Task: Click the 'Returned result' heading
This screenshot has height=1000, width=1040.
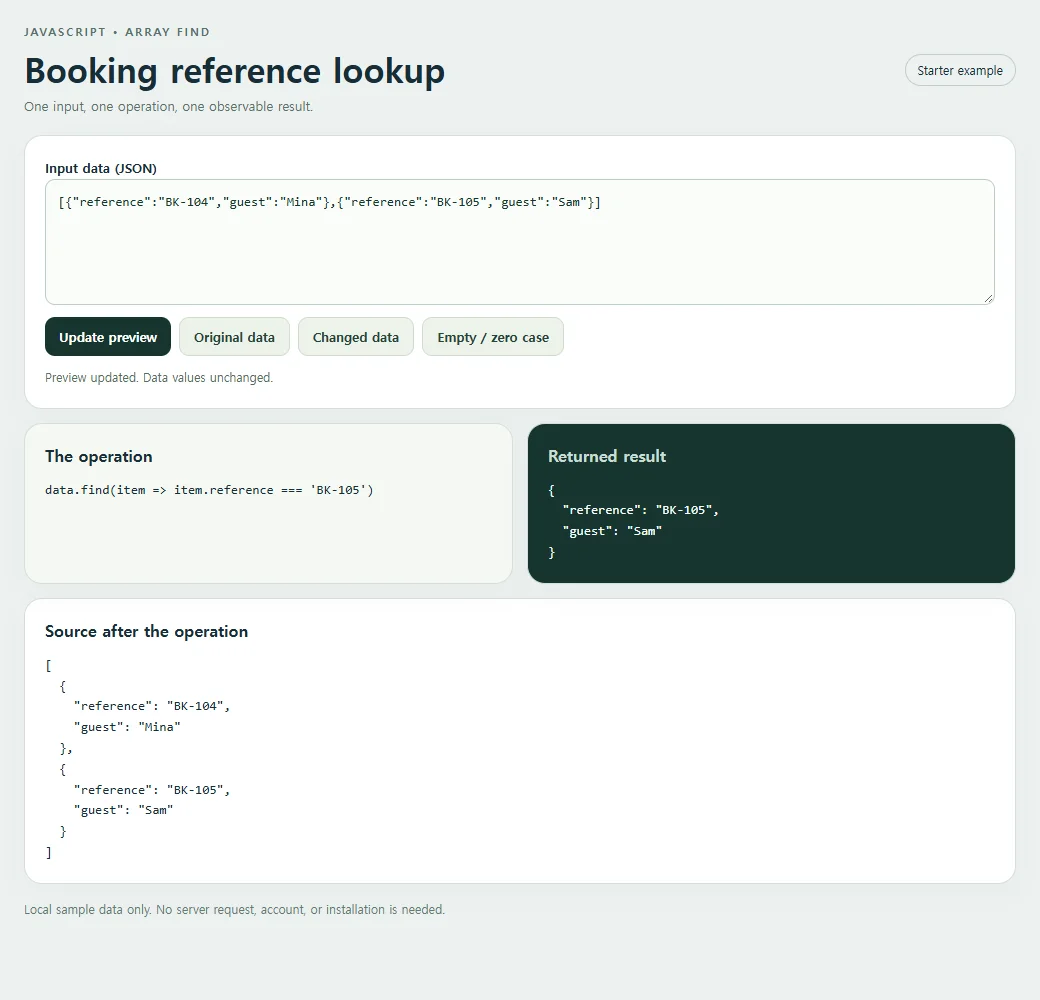Action: [x=607, y=456]
